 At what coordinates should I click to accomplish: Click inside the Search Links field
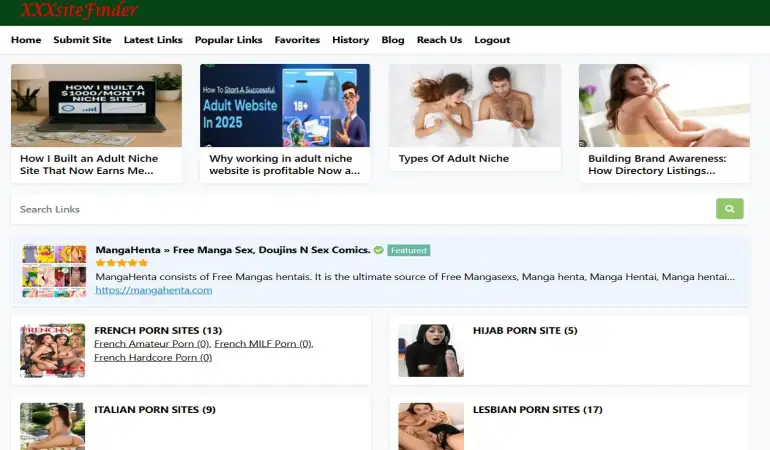tap(360, 209)
